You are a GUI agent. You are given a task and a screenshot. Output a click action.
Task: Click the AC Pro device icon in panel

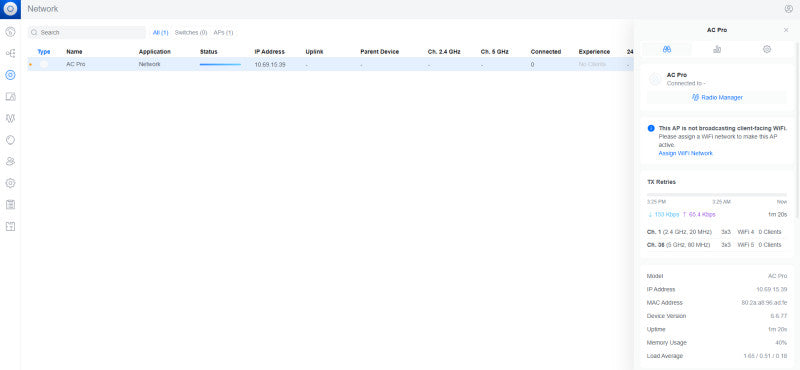655,79
